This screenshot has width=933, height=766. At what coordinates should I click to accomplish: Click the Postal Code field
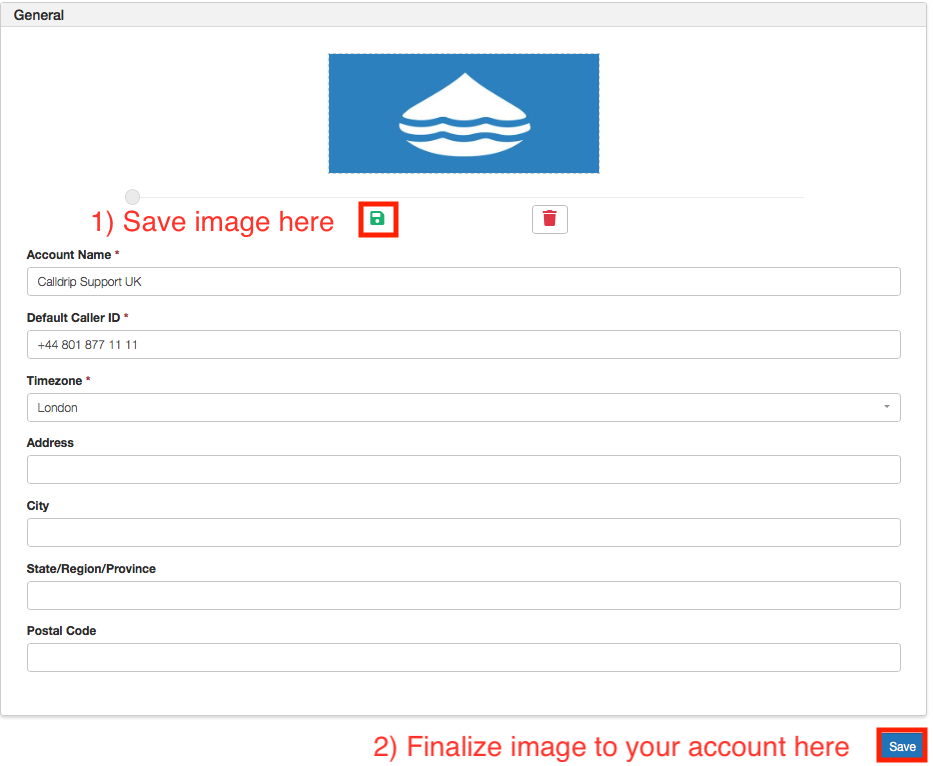tap(464, 658)
